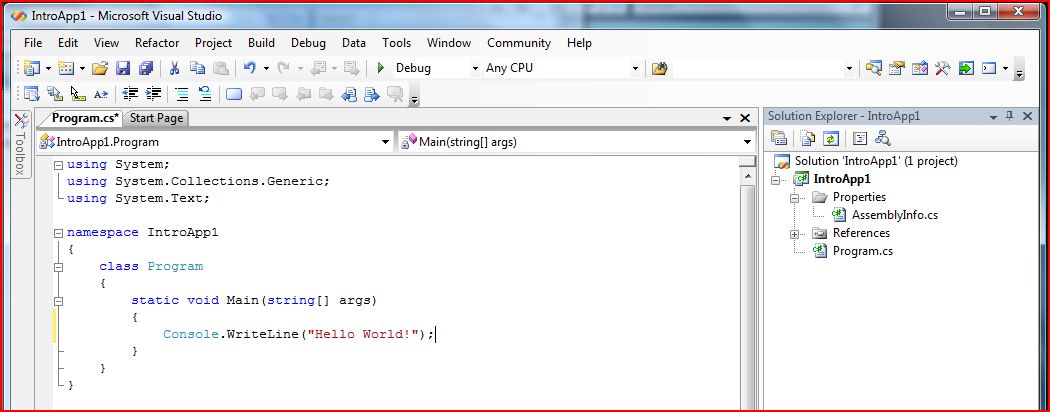Toggle Auto Hide pin on Solution Explorer

click(1010, 116)
